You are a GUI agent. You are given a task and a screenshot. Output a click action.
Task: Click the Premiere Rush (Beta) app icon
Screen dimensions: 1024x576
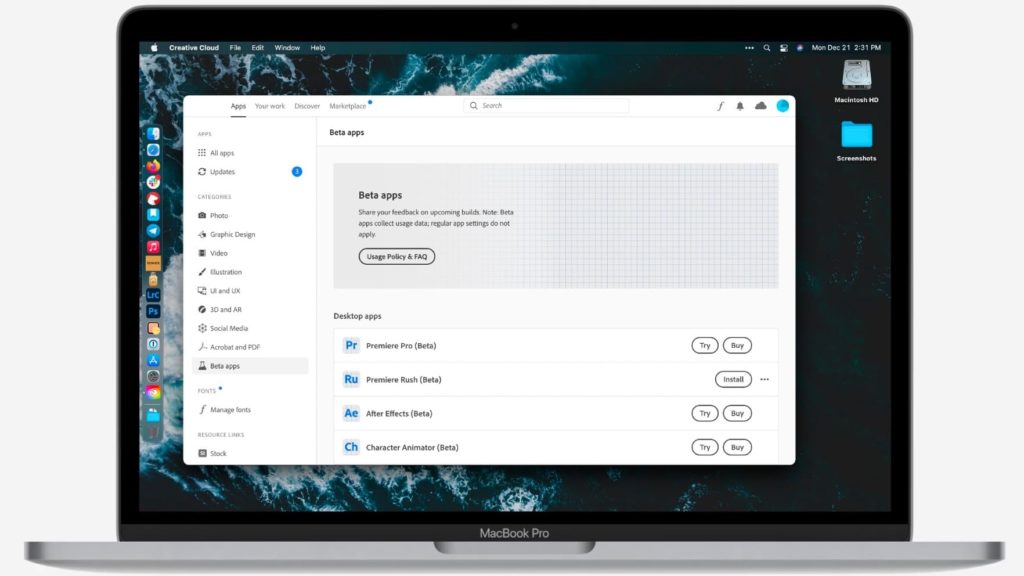(351, 379)
